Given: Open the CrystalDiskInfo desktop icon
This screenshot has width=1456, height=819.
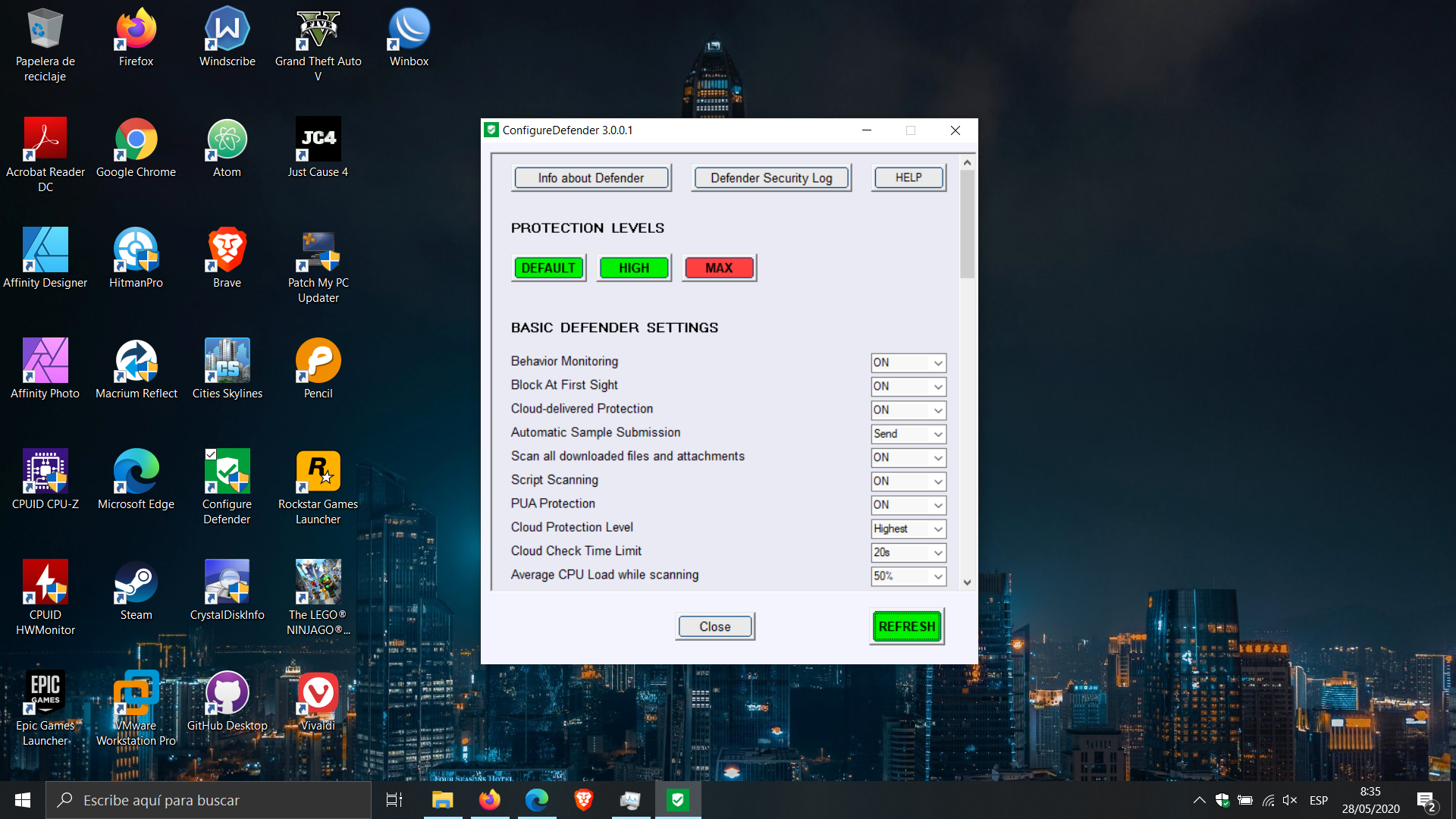Looking at the screenshot, I should click(227, 582).
